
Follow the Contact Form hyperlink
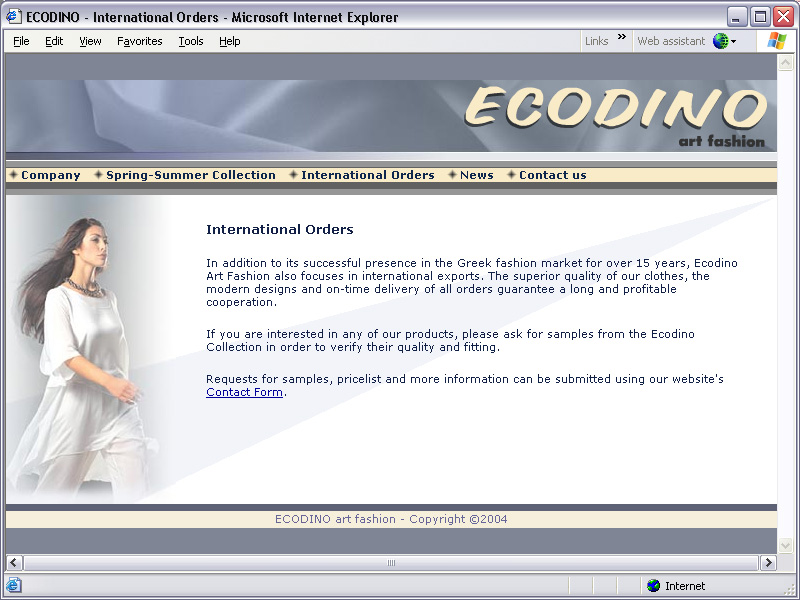pyautogui.click(x=244, y=392)
